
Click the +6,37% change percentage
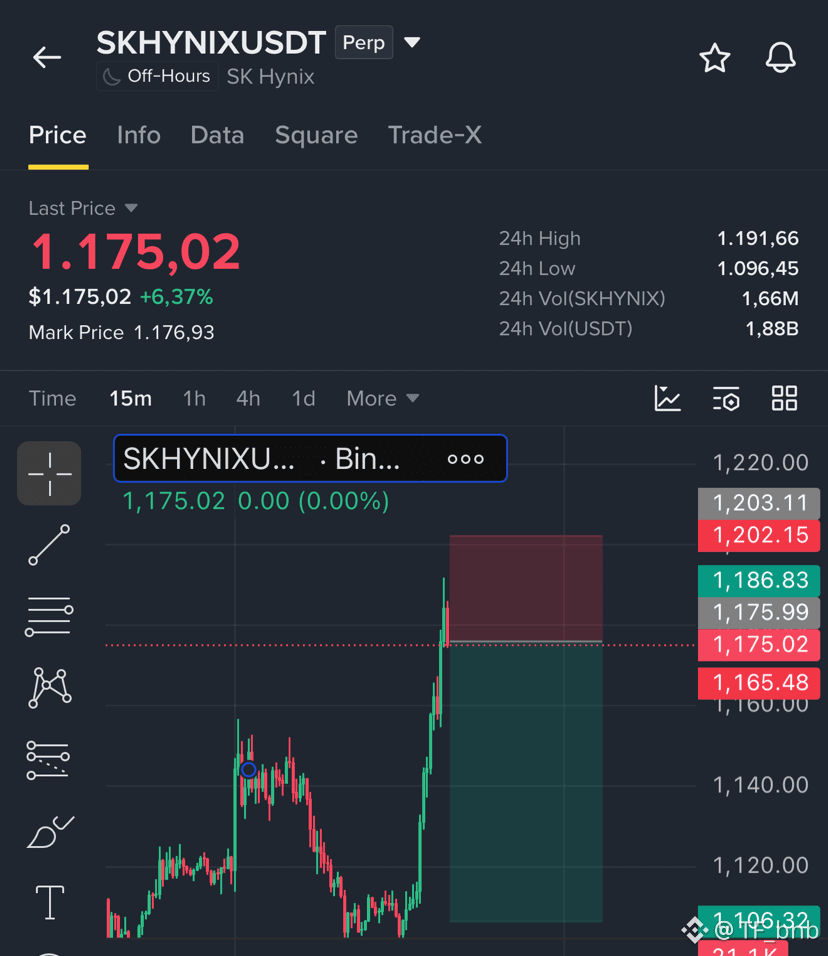(176, 297)
